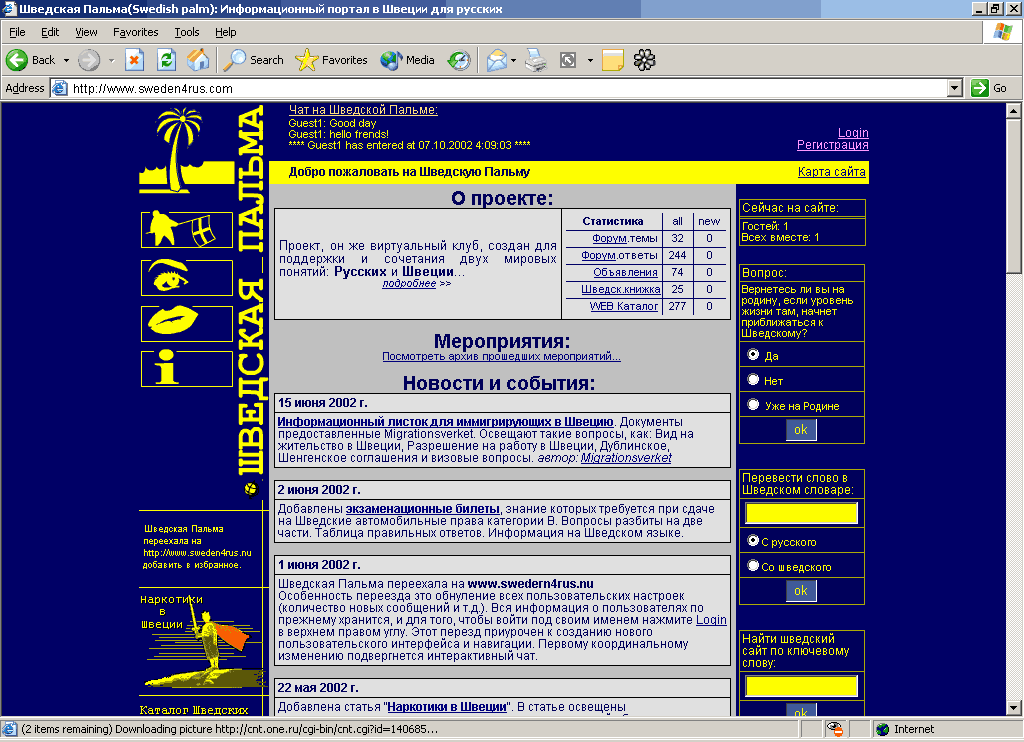Viewport: 1024px width, 742px height.
Task: Select the 'Да' poll answer
Action: click(753, 355)
